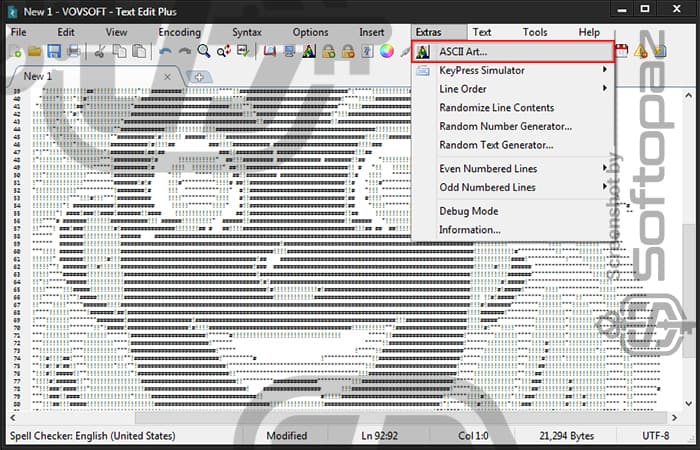Click the last toolbar icon right of warning triangle
Image resolution: width=700 pixels, height=450 pixels.
click(x=660, y=51)
